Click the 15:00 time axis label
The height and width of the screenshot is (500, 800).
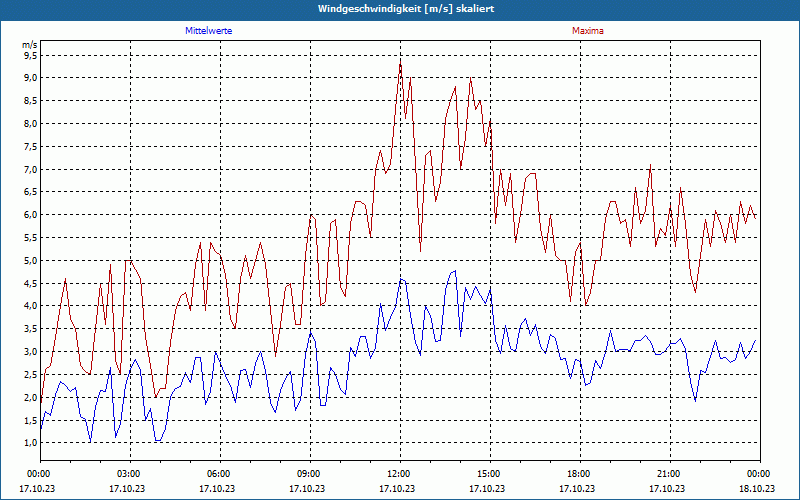click(490, 474)
